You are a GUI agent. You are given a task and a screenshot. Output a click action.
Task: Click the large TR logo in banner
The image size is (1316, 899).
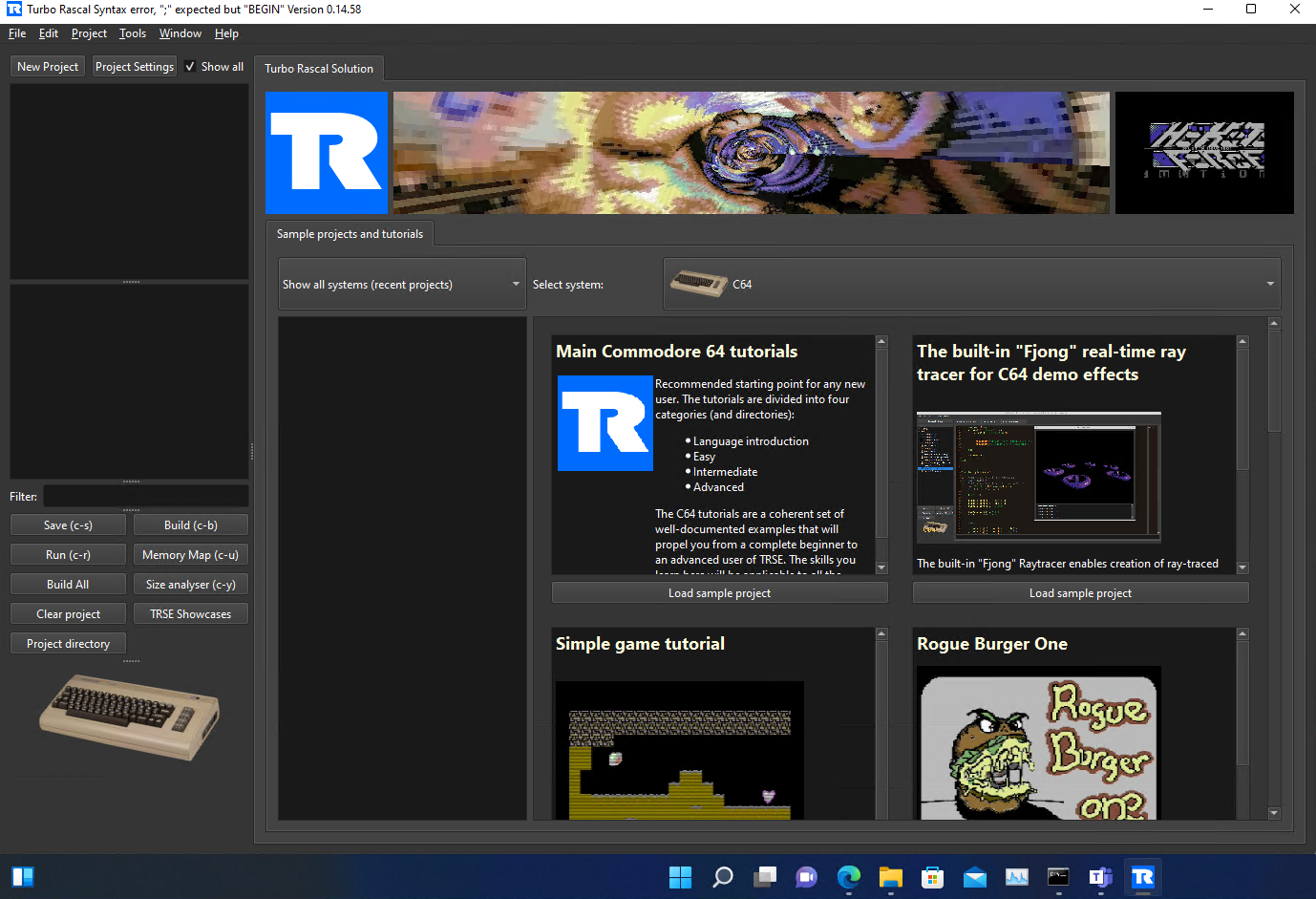pos(327,153)
